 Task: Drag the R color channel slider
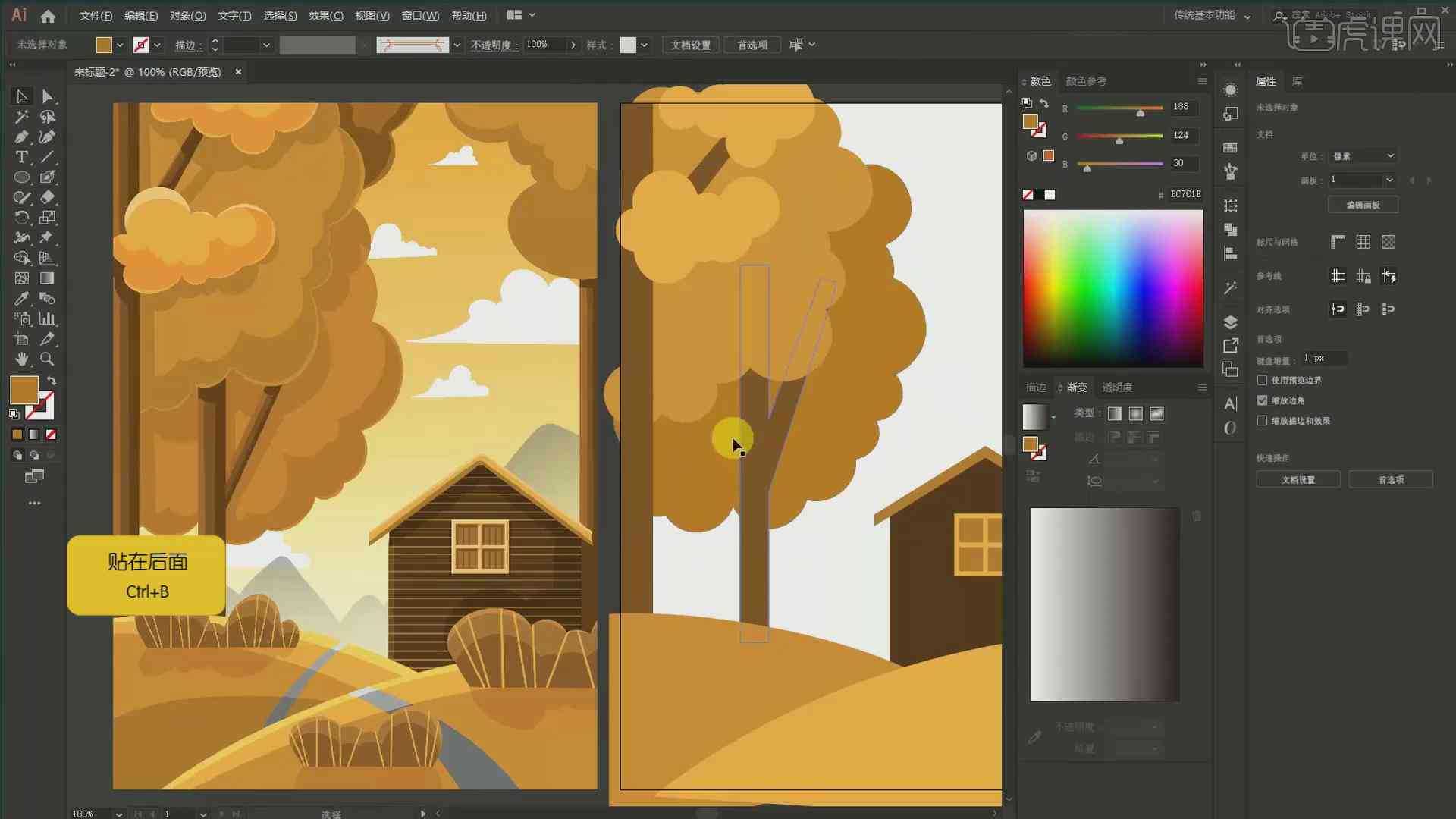(x=1140, y=110)
